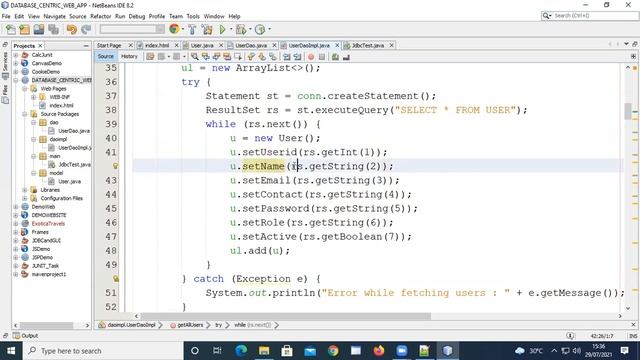Close the Start Page tab

click(131, 45)
